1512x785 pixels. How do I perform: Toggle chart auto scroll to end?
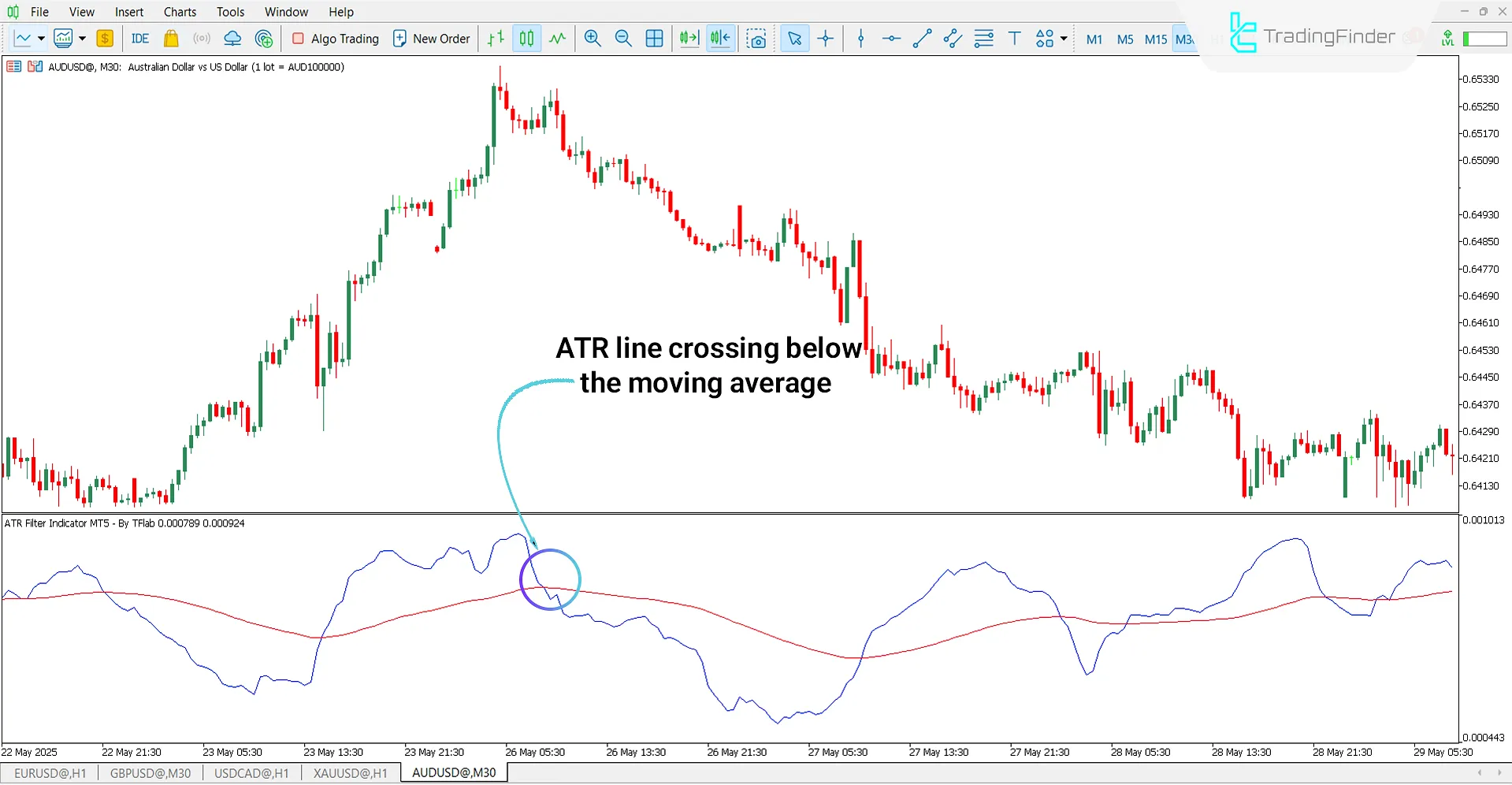pyautogui.click(x=689, y=39)
